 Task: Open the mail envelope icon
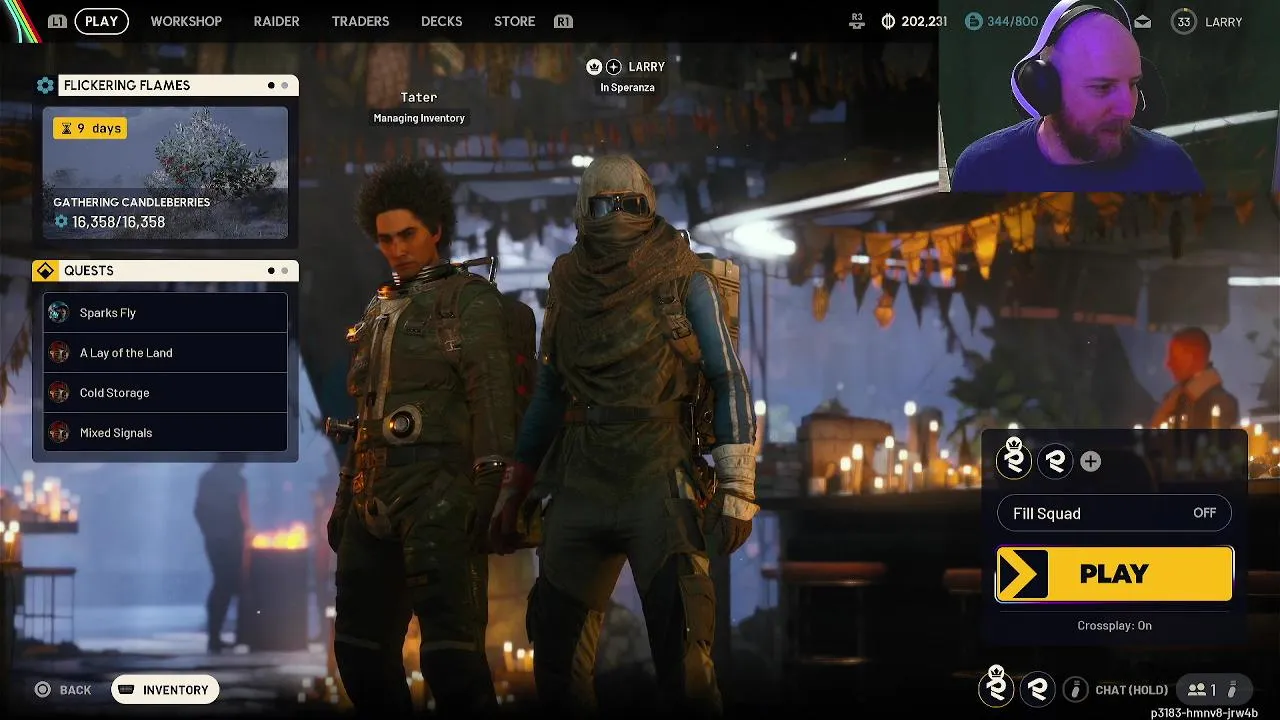click(1142, 21)
